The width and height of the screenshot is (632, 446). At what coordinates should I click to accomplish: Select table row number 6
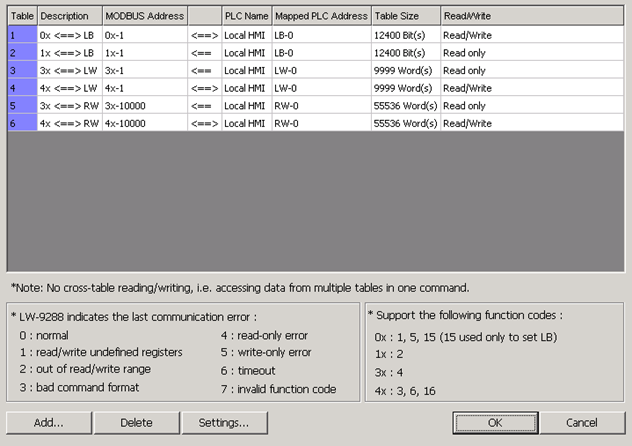[x=23, y=123]
